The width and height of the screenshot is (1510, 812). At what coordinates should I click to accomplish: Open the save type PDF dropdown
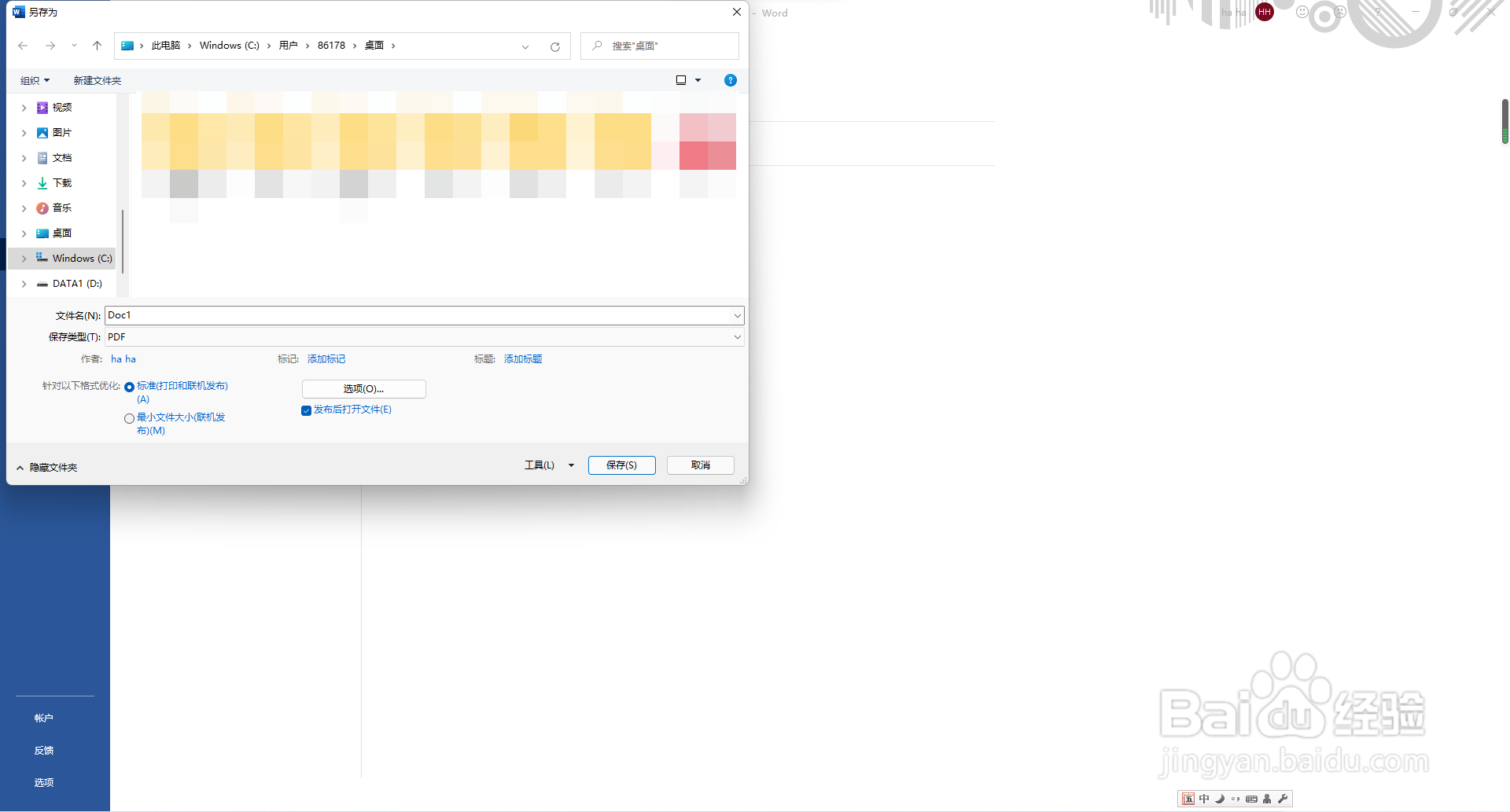pyautogui.click(x=737, y=337)
